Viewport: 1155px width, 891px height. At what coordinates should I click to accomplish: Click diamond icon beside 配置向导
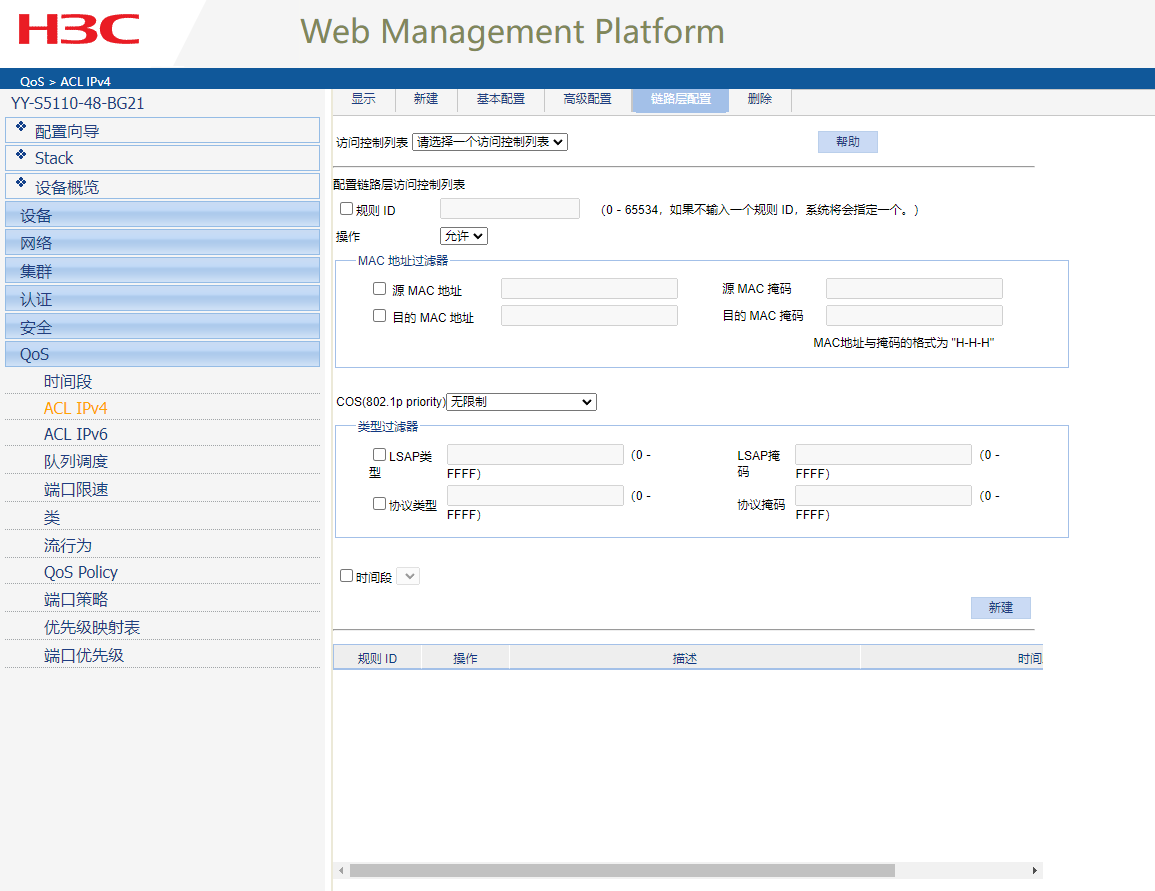(21, 126)
